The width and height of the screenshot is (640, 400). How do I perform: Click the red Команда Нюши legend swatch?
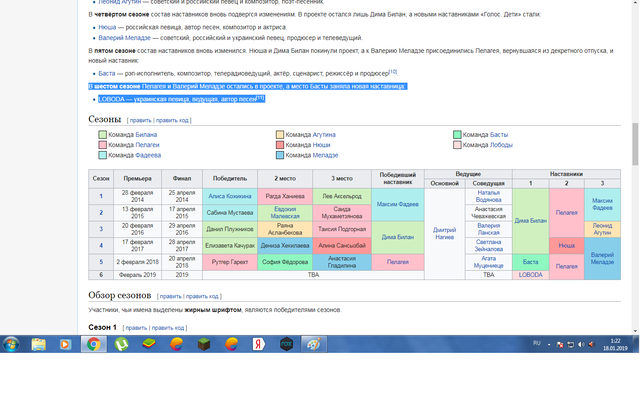pos(280,145)
